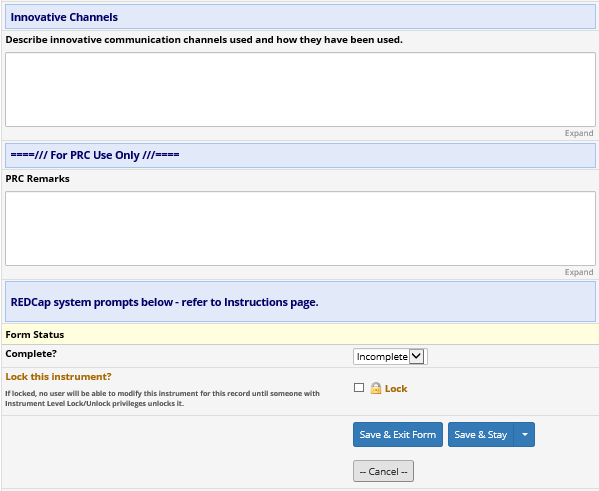The width and height of the screenshot is (599, 491).
Task: Click the arrow on the Incomplete select box
Action: coord(416,357)
